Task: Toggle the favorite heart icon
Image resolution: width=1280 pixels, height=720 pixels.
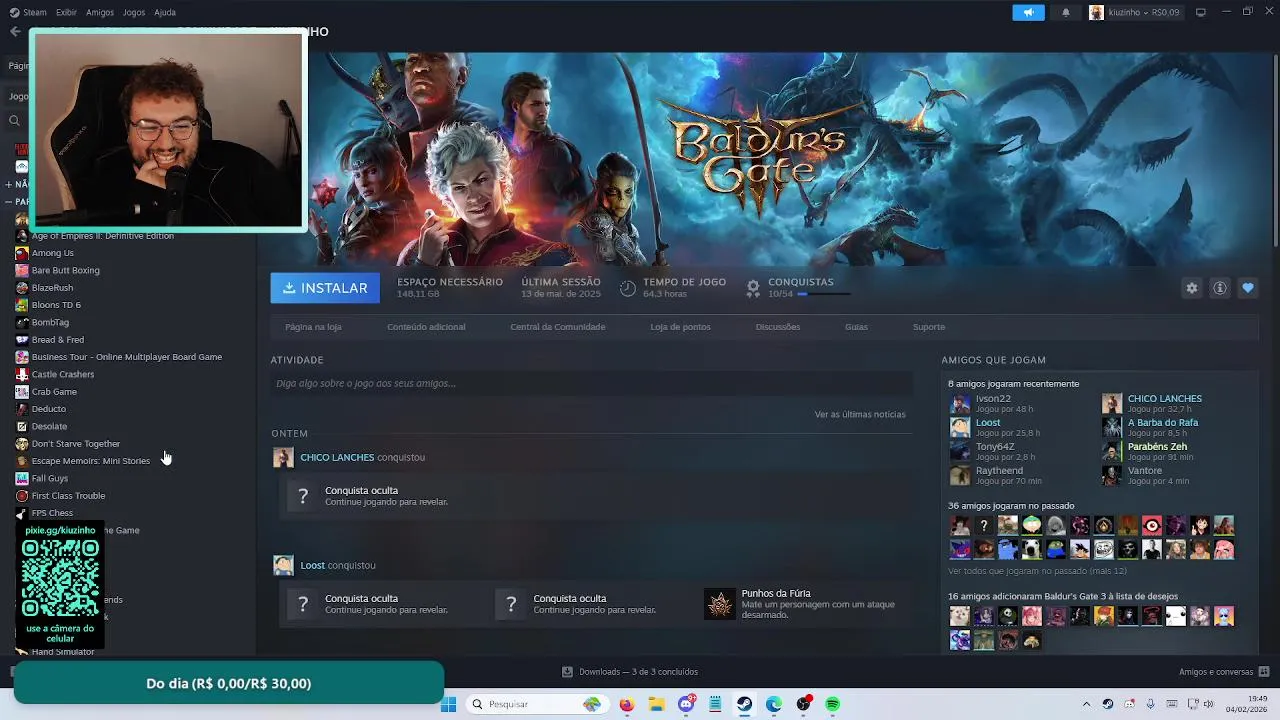Action: [x=1248, y=288]
